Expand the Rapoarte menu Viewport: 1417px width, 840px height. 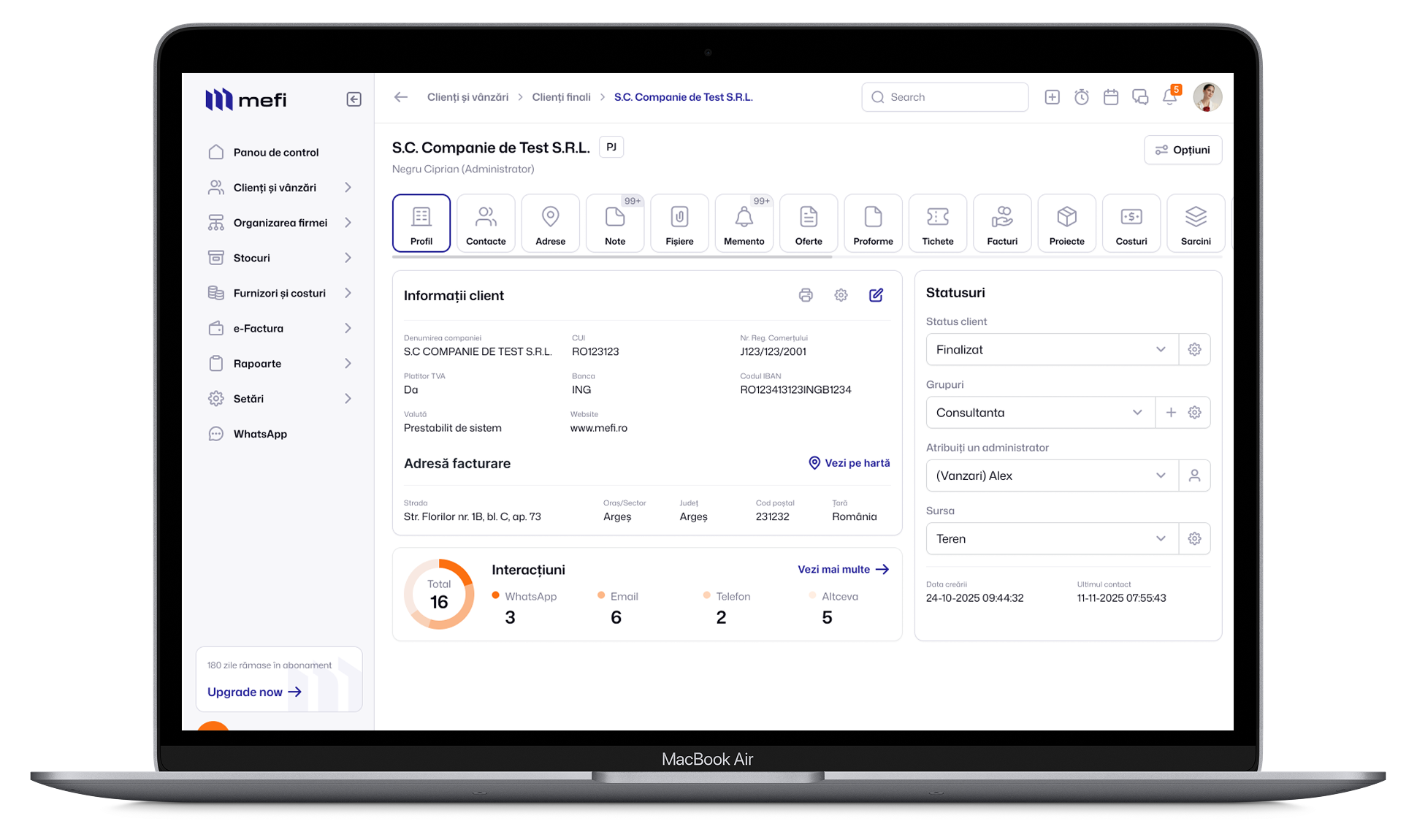(x=280, y=364)
